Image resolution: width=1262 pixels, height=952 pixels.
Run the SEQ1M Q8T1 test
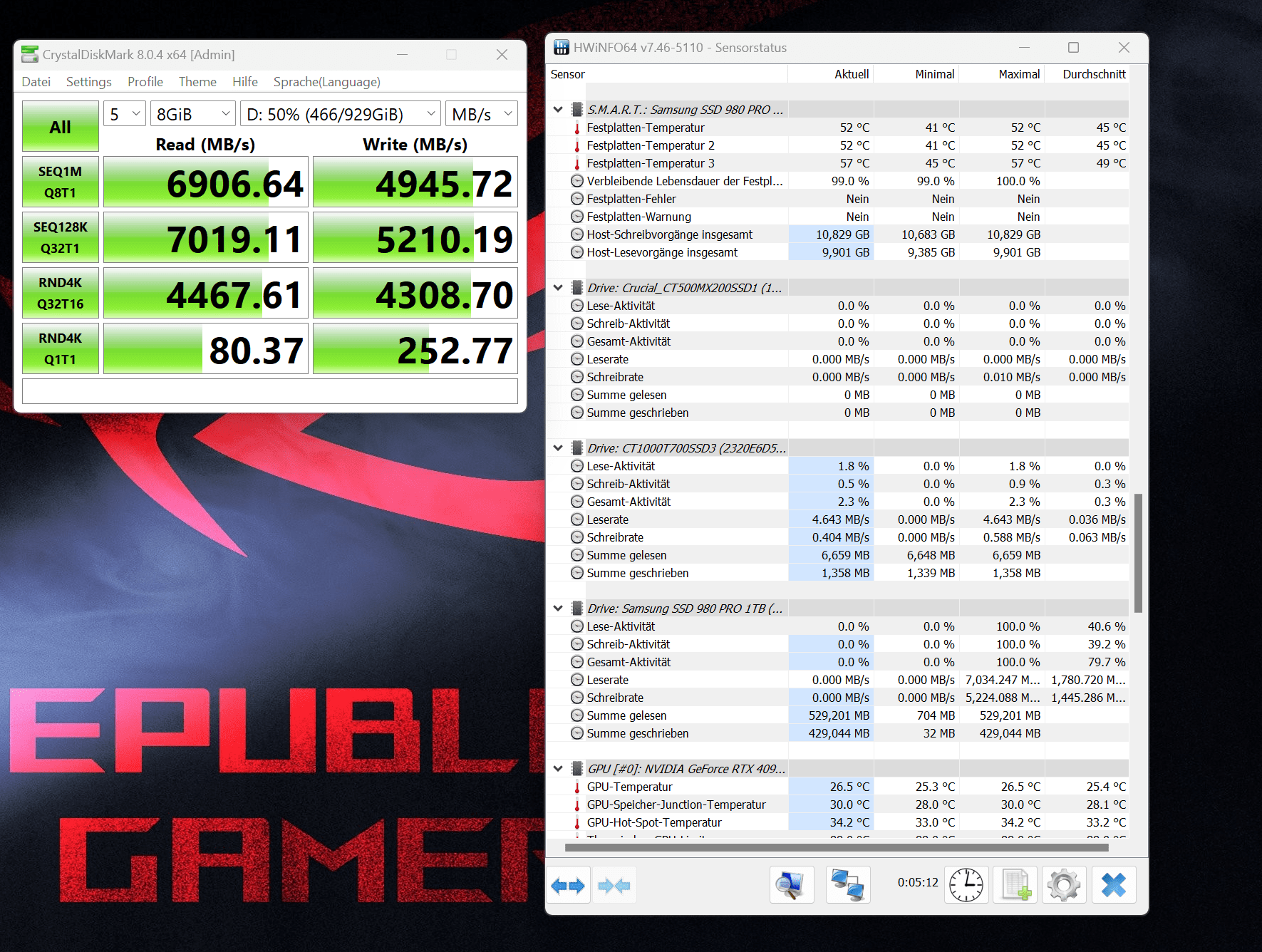coord(61,182)
